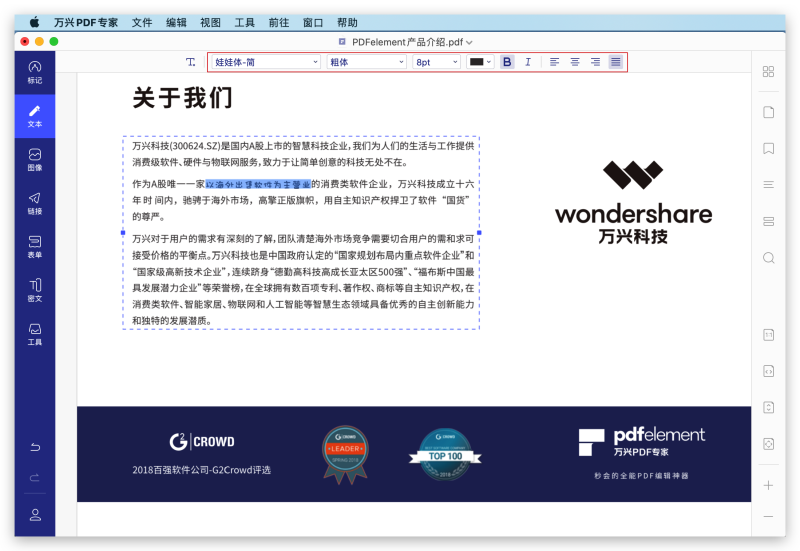Viewport: 800px width, 551px height.
Task: Expand the text color dropdown arrow
Action: pos(489,62)
